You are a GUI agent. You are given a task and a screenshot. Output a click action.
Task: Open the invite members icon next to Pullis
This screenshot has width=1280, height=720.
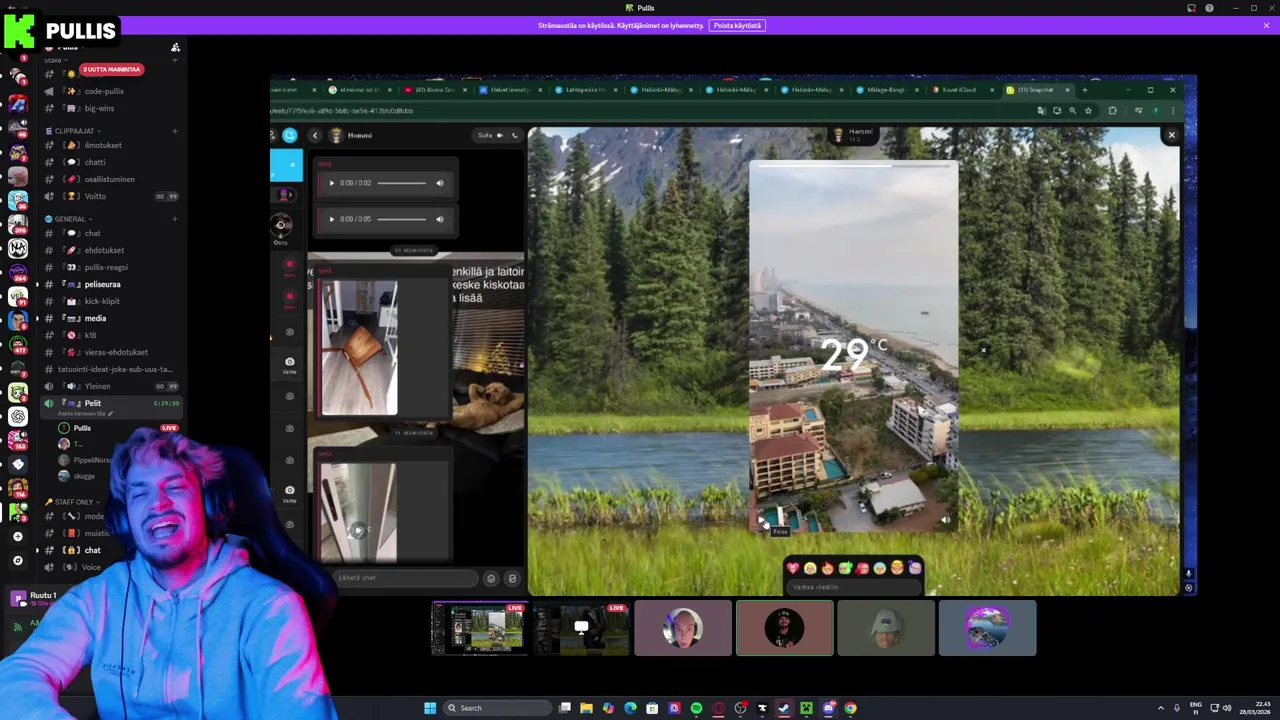(175, 47)
